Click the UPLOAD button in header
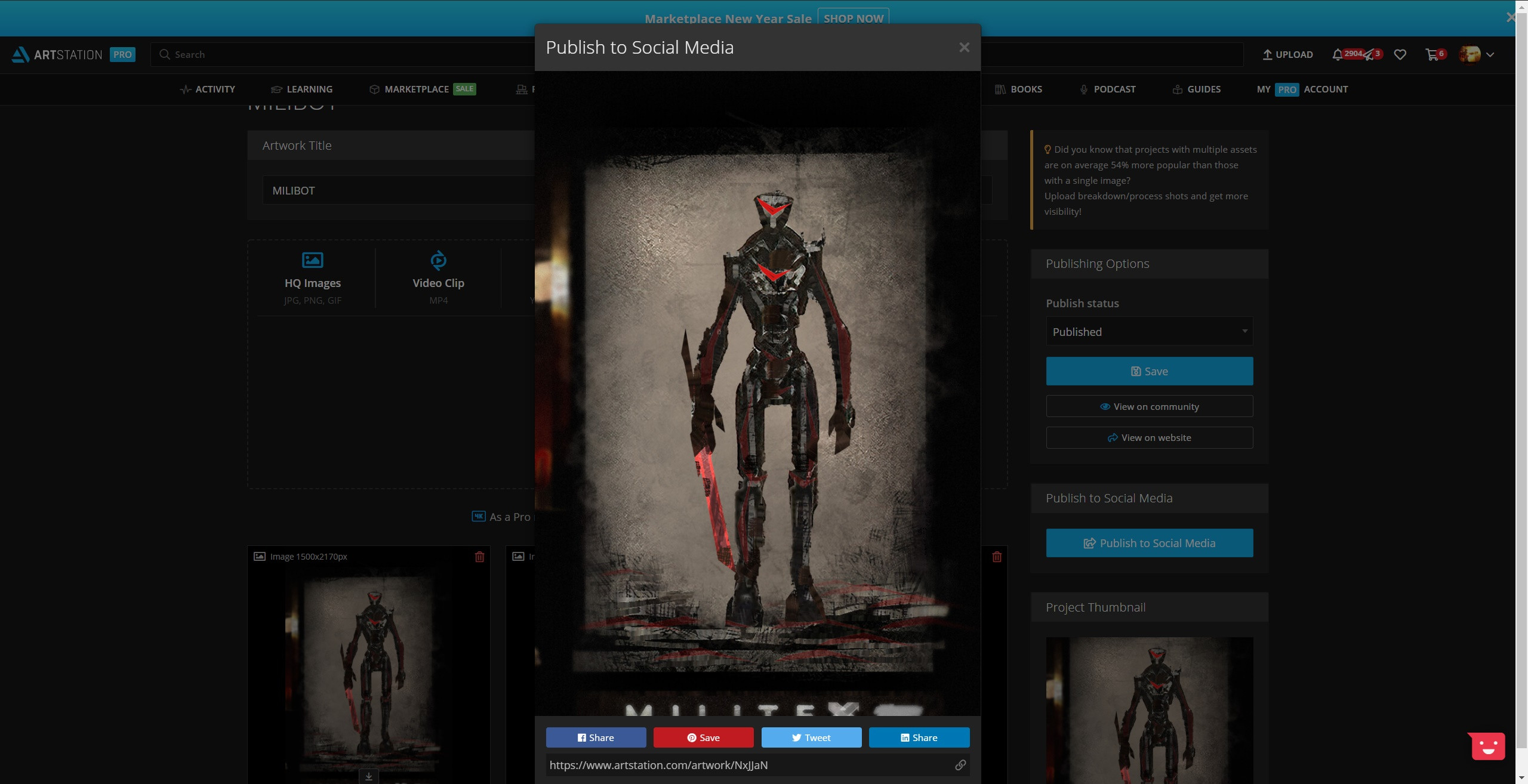This screenshot has height=784, width=1528. [1287, 54]
